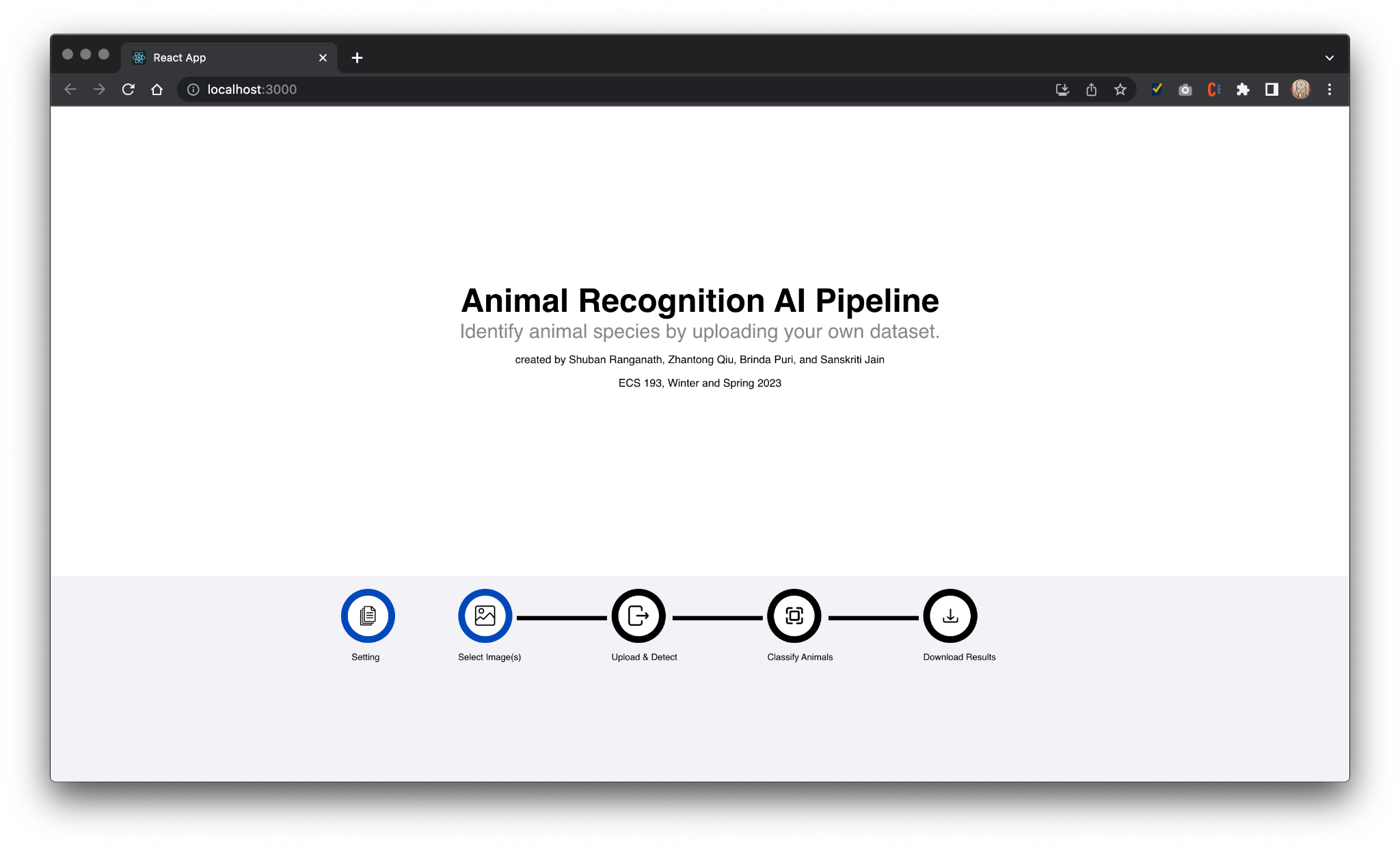Screen dimensions: 1400x848
Task: Open the Chrome three-dot menu
Action: tap(1329, 90)
